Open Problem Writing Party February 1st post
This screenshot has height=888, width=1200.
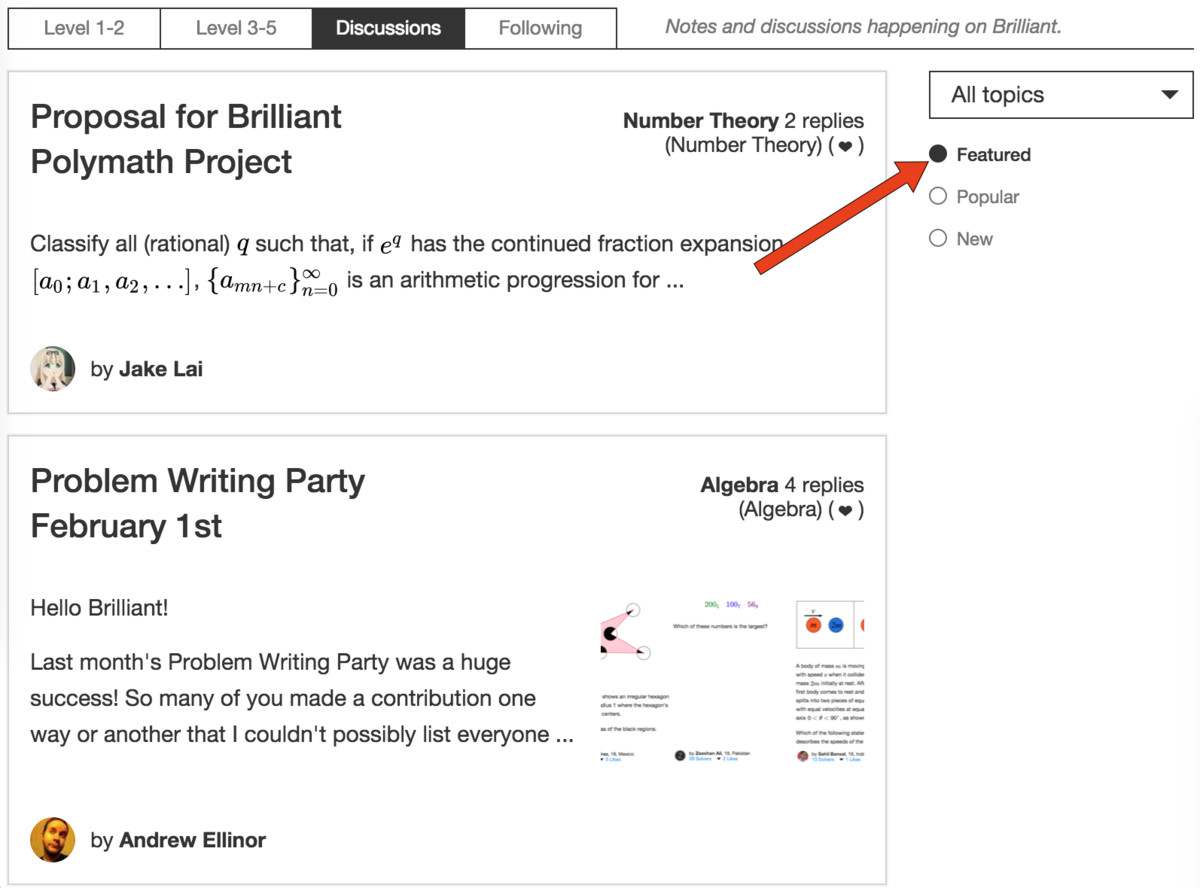point(198,503)
